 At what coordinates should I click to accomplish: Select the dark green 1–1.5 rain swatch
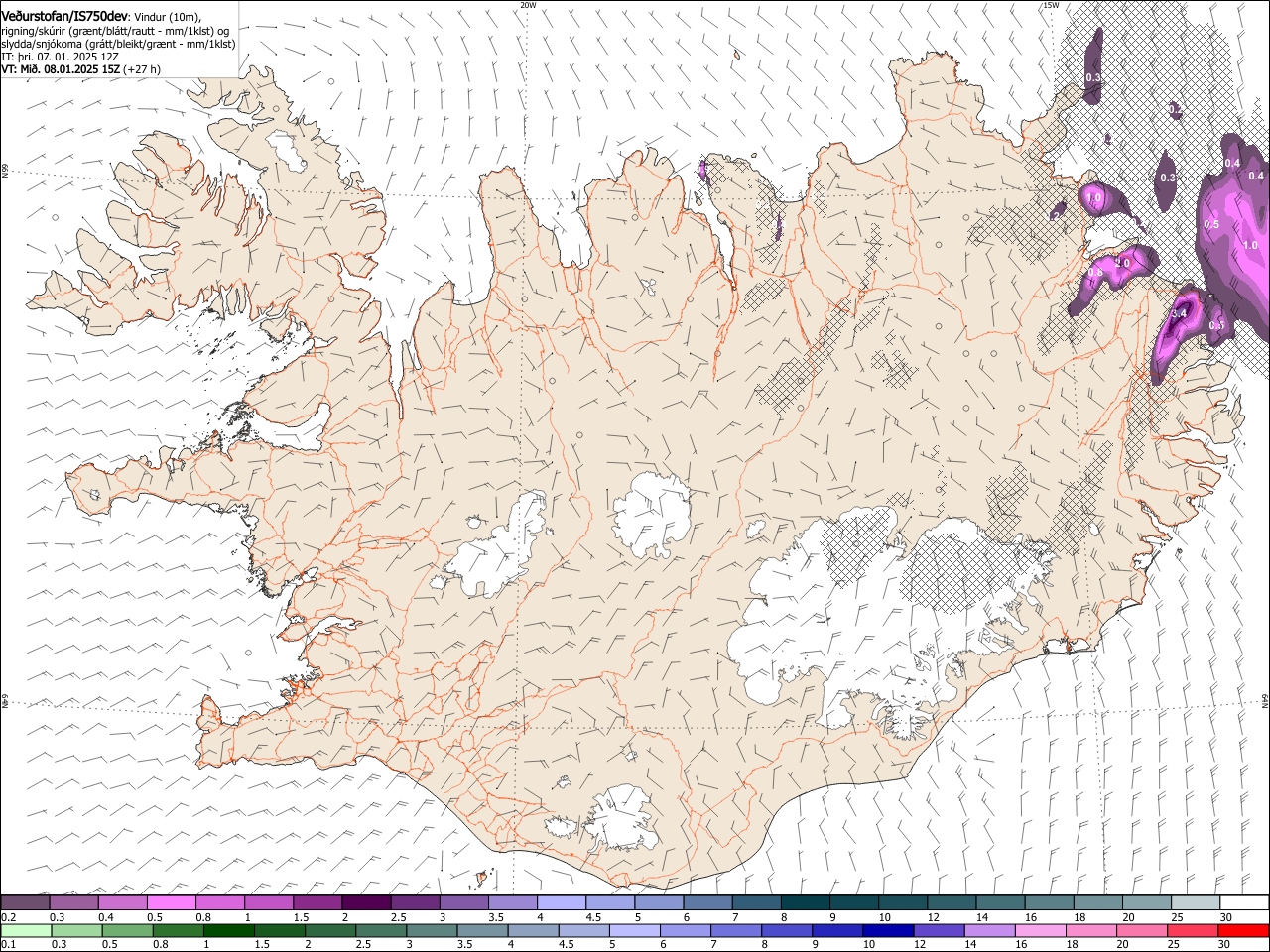(229, 930)
